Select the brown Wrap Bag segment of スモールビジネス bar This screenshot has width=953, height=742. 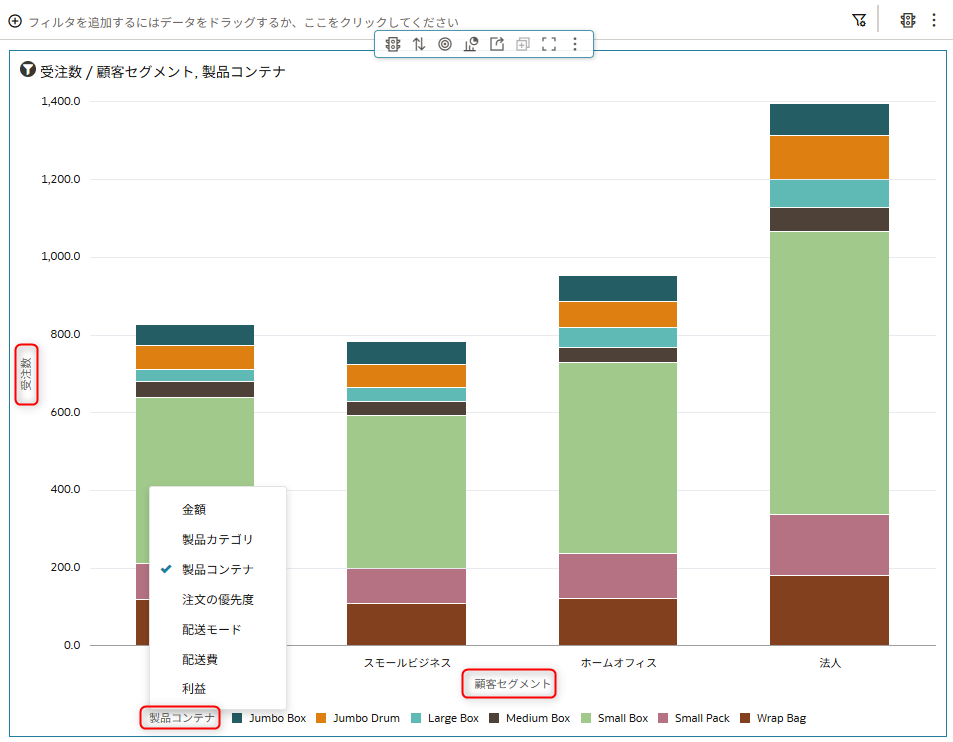click(407, 625)
